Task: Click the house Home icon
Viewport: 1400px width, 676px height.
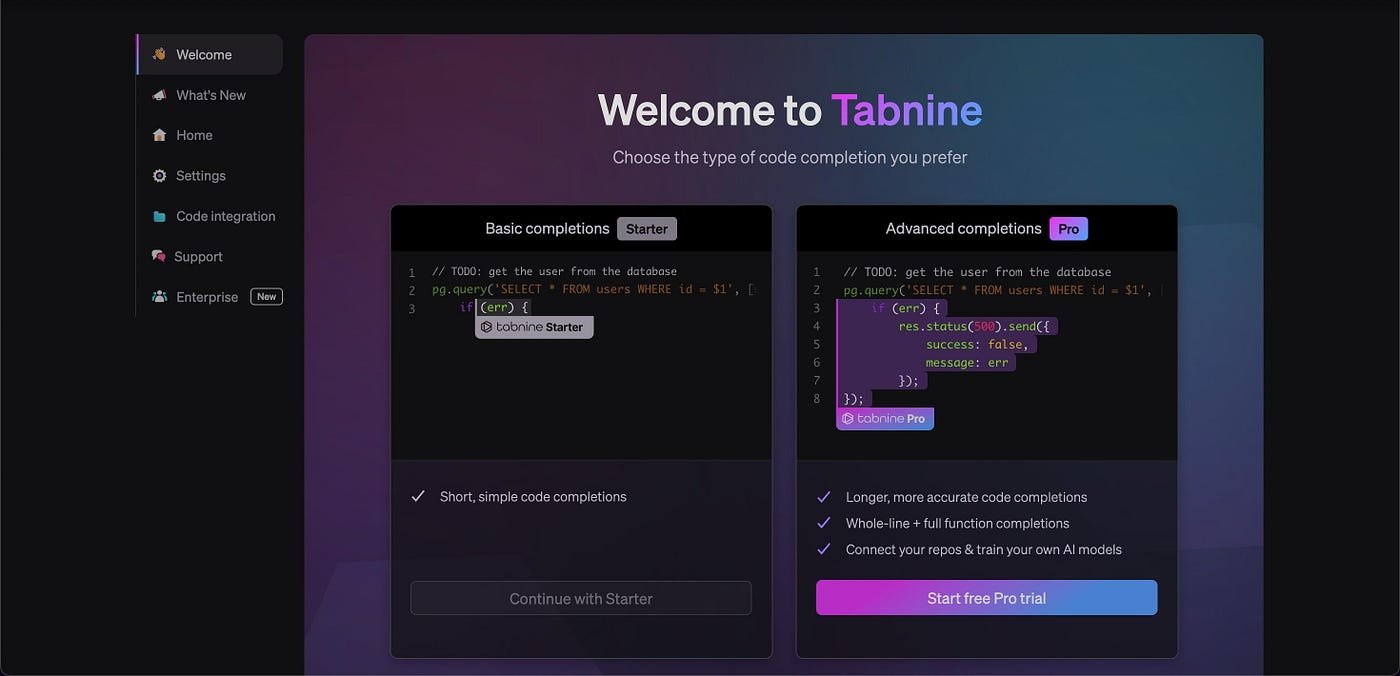Action: [x=159, y=135]
